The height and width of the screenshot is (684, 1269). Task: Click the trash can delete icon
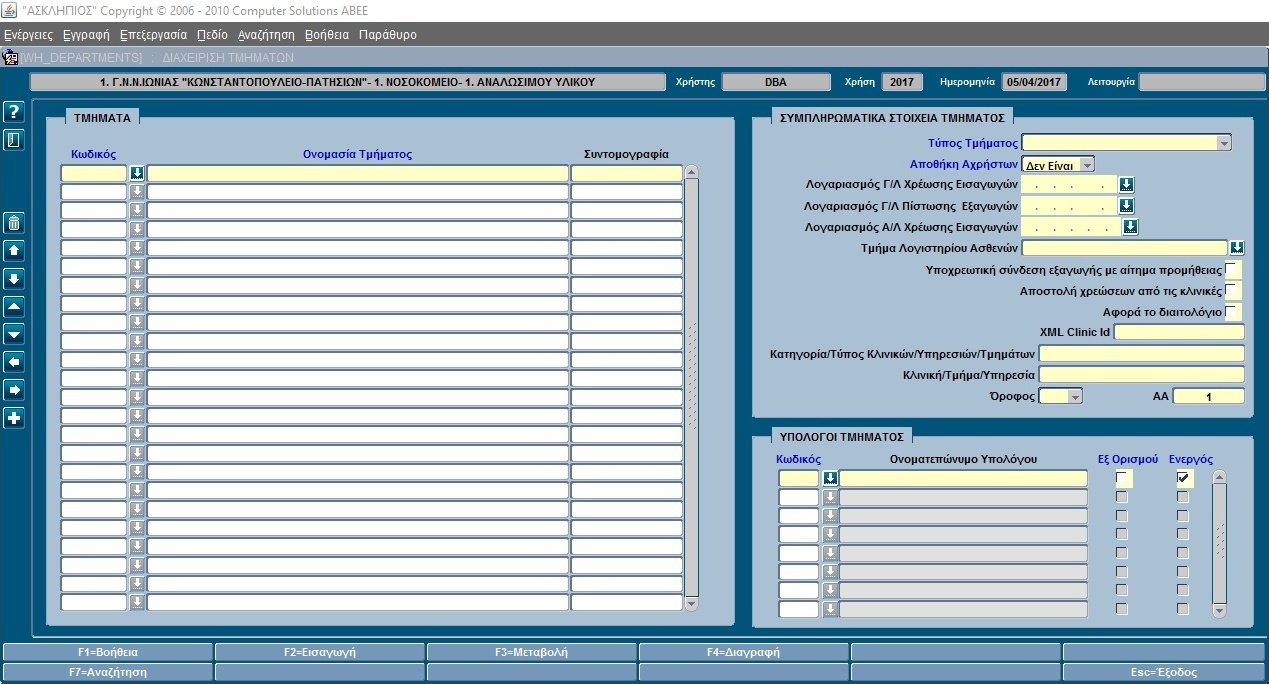click(x=14, y=223)
